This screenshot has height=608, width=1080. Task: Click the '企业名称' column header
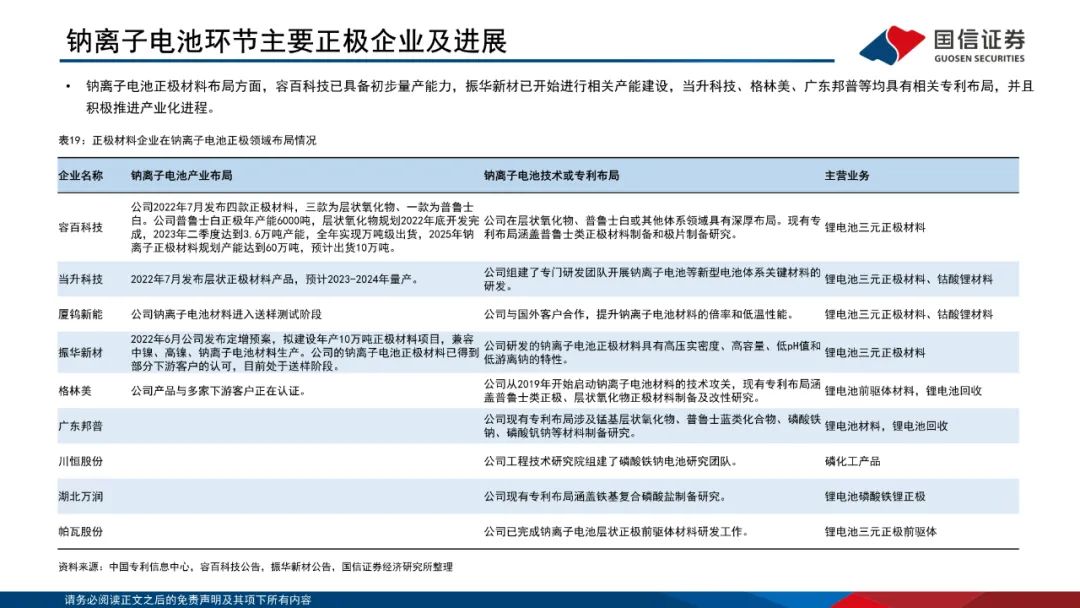point(81,176)
